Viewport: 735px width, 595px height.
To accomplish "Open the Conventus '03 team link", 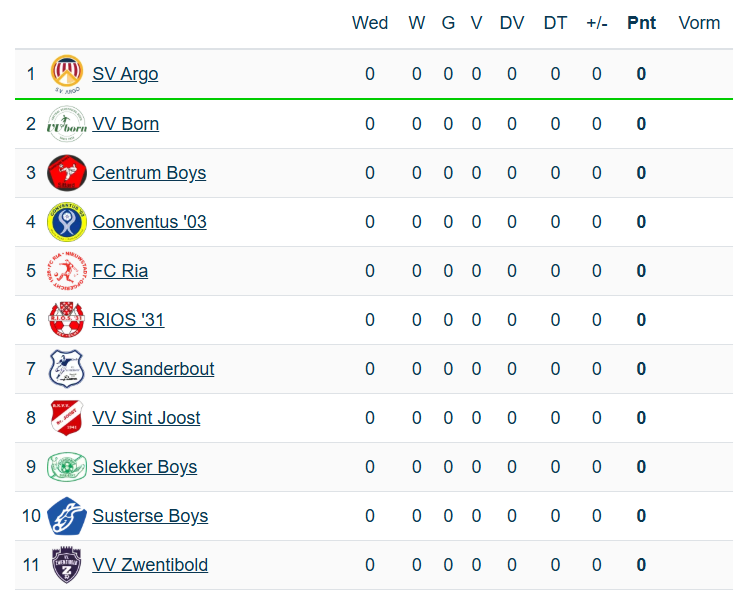I will point(149,222).
